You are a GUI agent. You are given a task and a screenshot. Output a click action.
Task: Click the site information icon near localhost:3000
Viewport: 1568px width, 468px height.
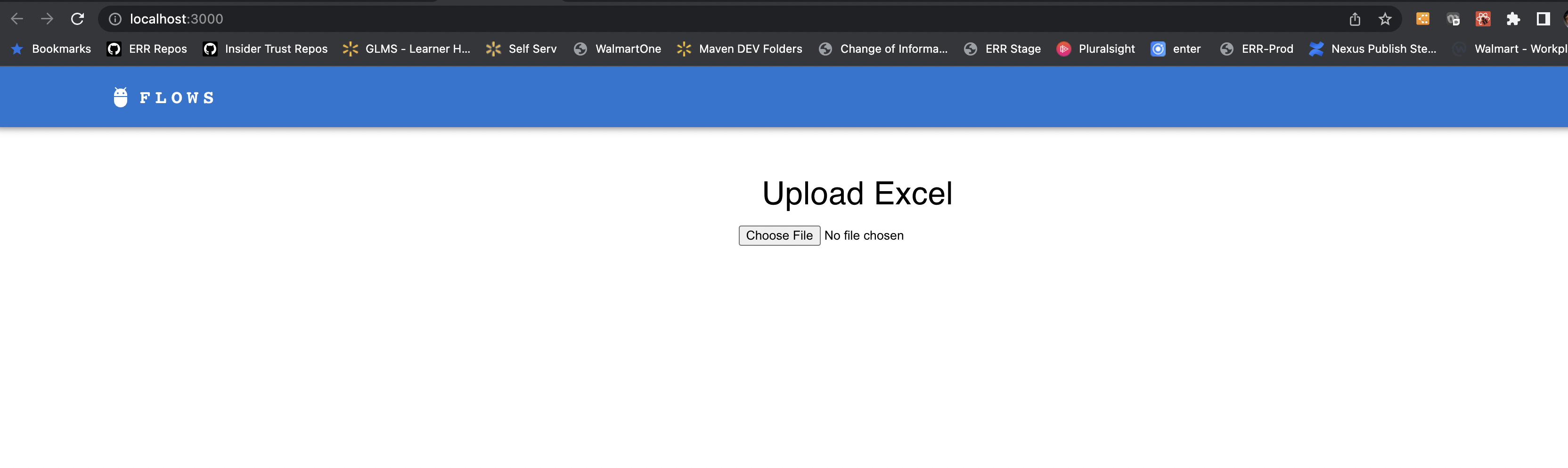[x=115, y=19]
